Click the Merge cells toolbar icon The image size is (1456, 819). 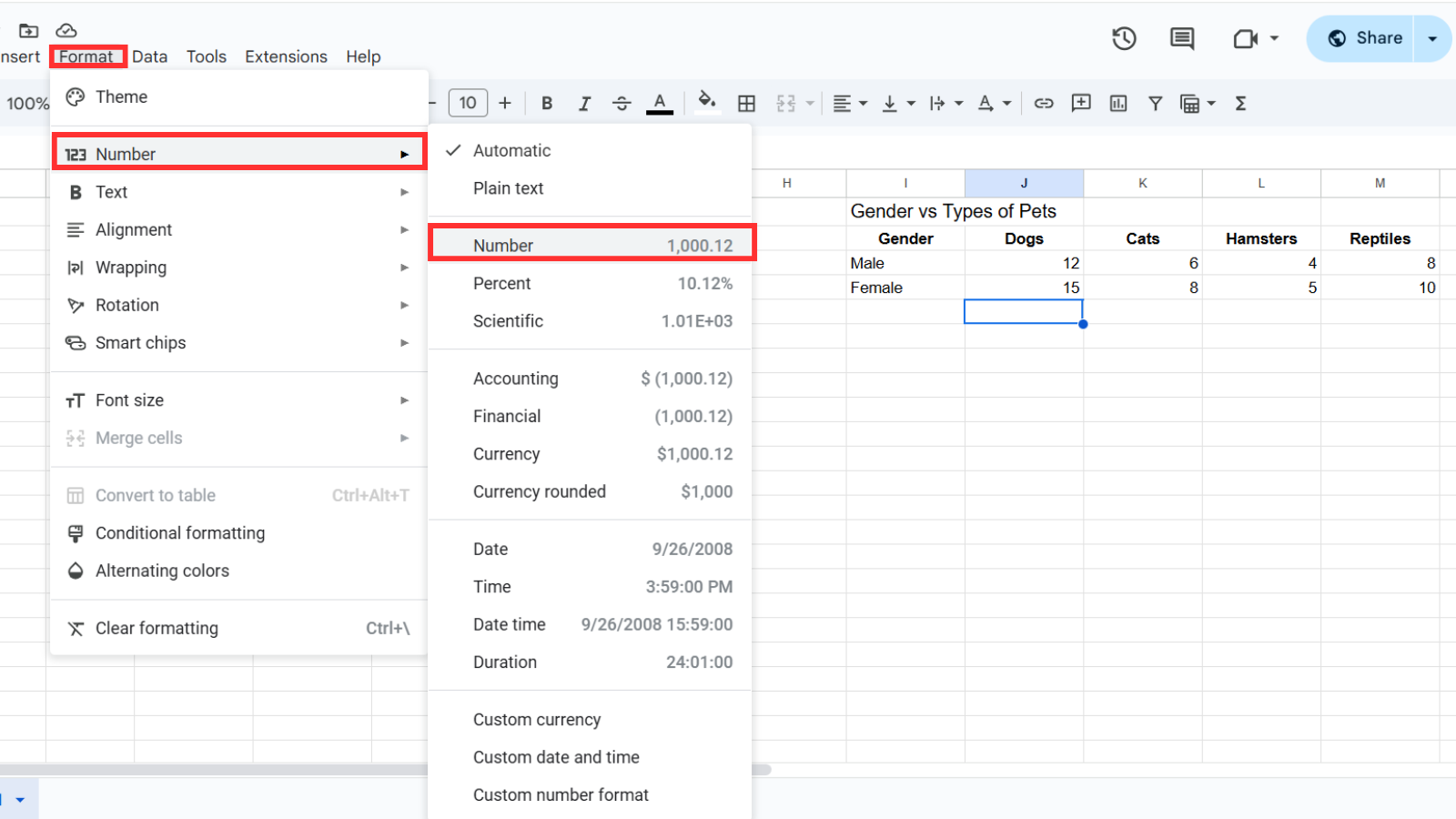[786, 104]
